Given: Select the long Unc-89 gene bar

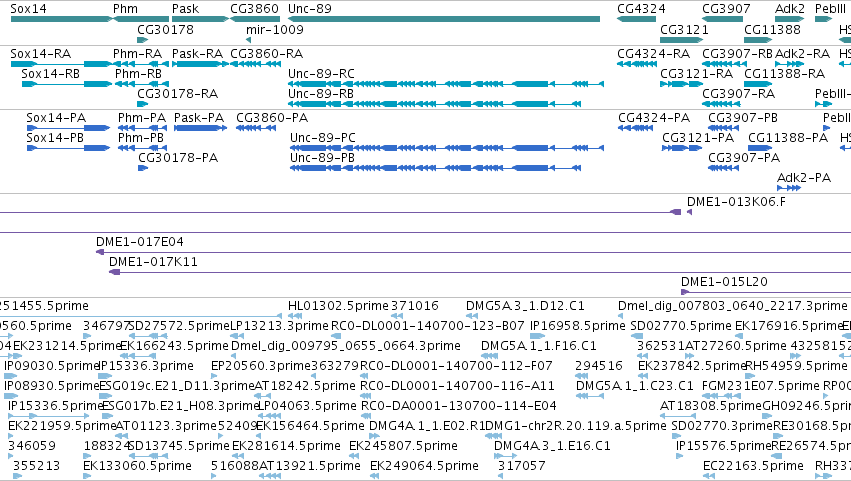Looking at the screenshot, I should [x=444, y=19].
